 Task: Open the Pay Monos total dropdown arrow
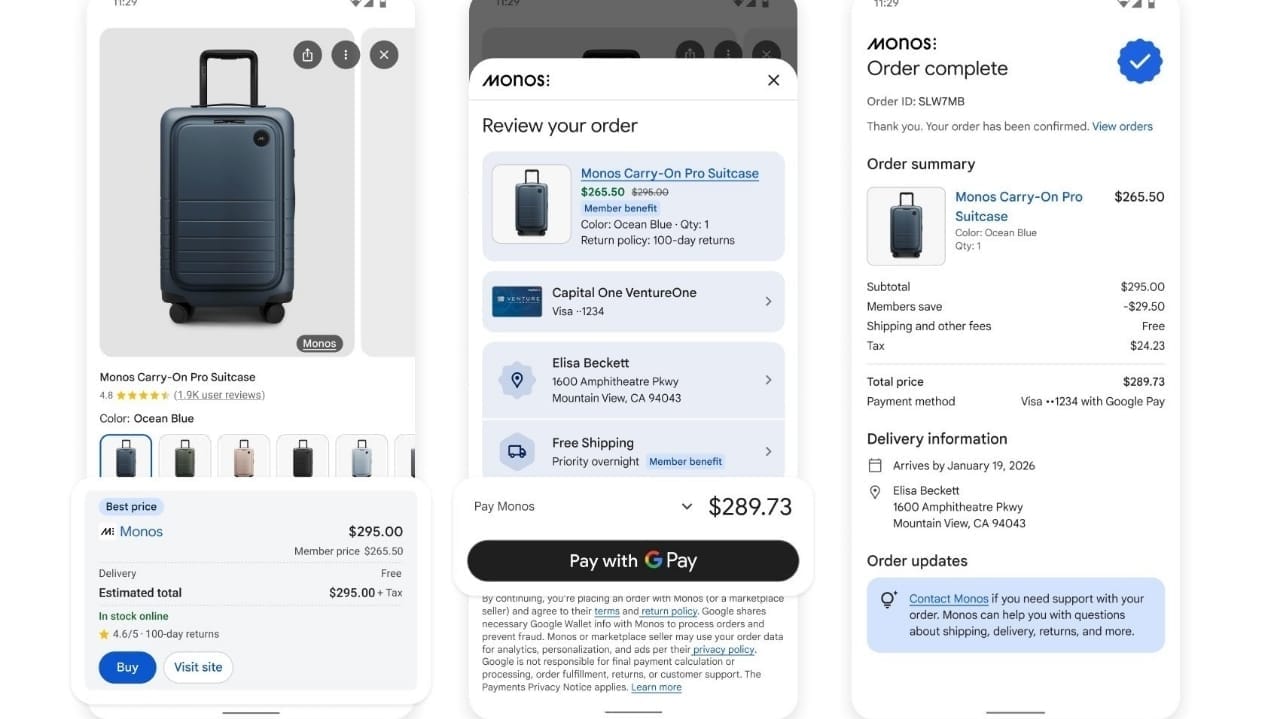click(687, 506)
